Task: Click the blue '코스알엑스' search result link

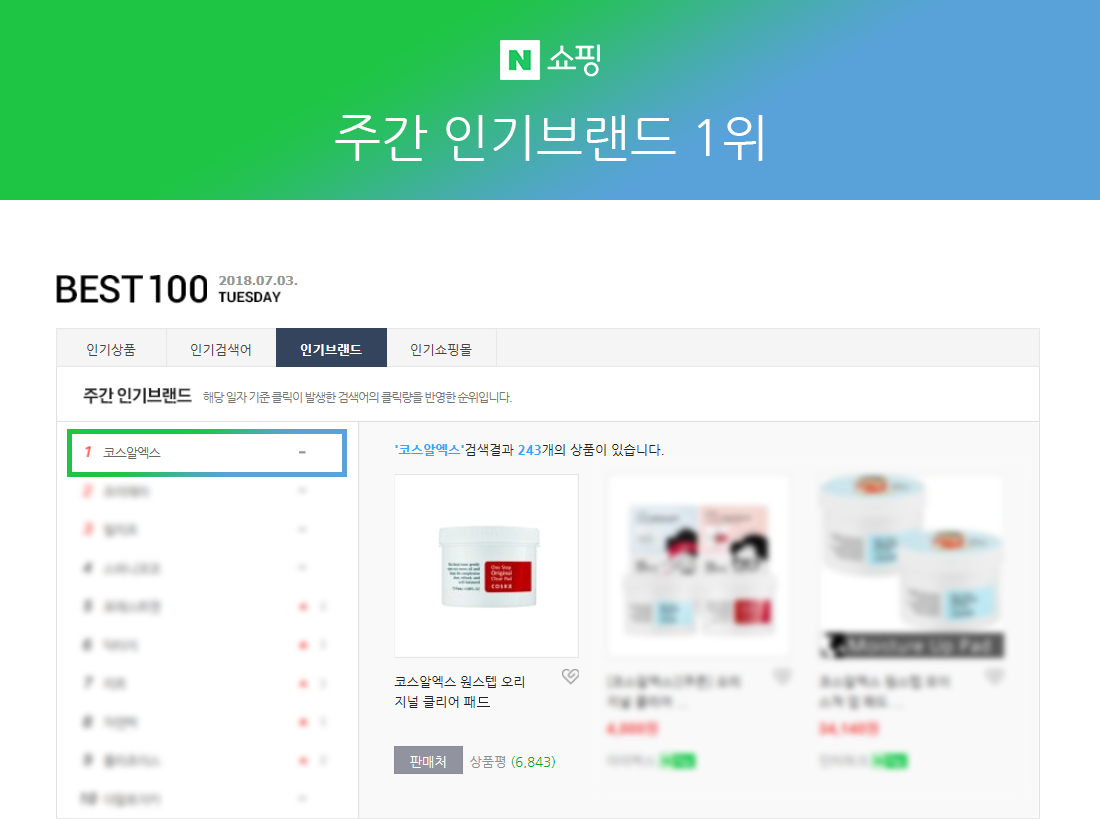Action: tap(429, 450)
